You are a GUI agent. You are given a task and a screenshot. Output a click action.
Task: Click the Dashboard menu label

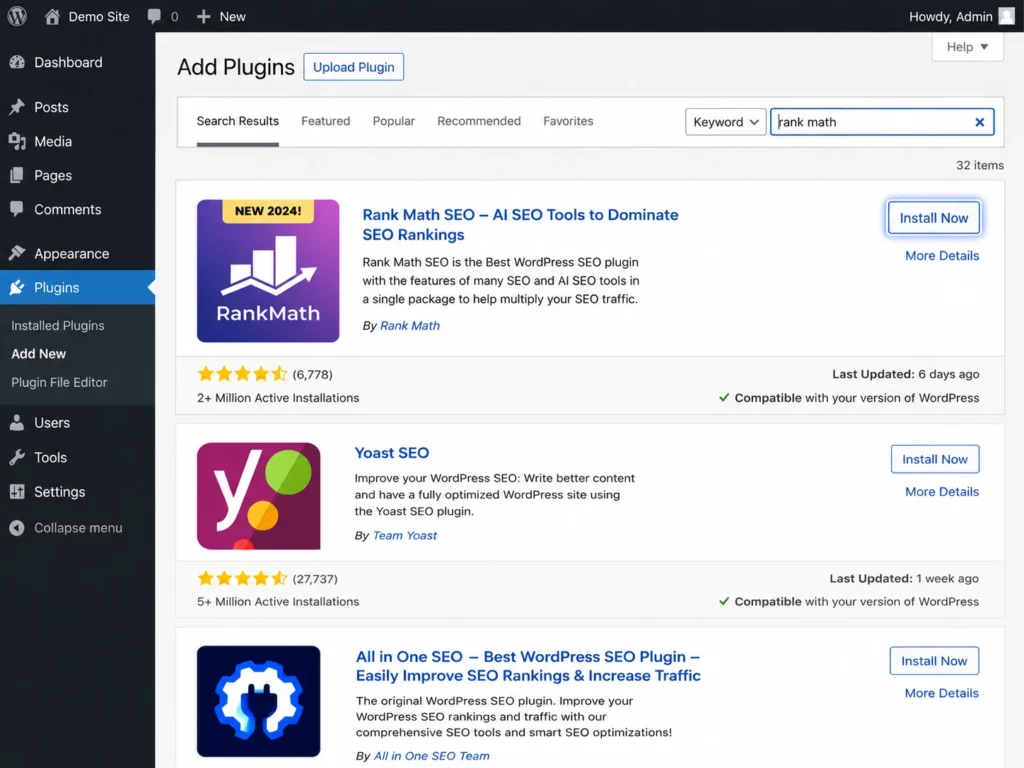point(68,63)
